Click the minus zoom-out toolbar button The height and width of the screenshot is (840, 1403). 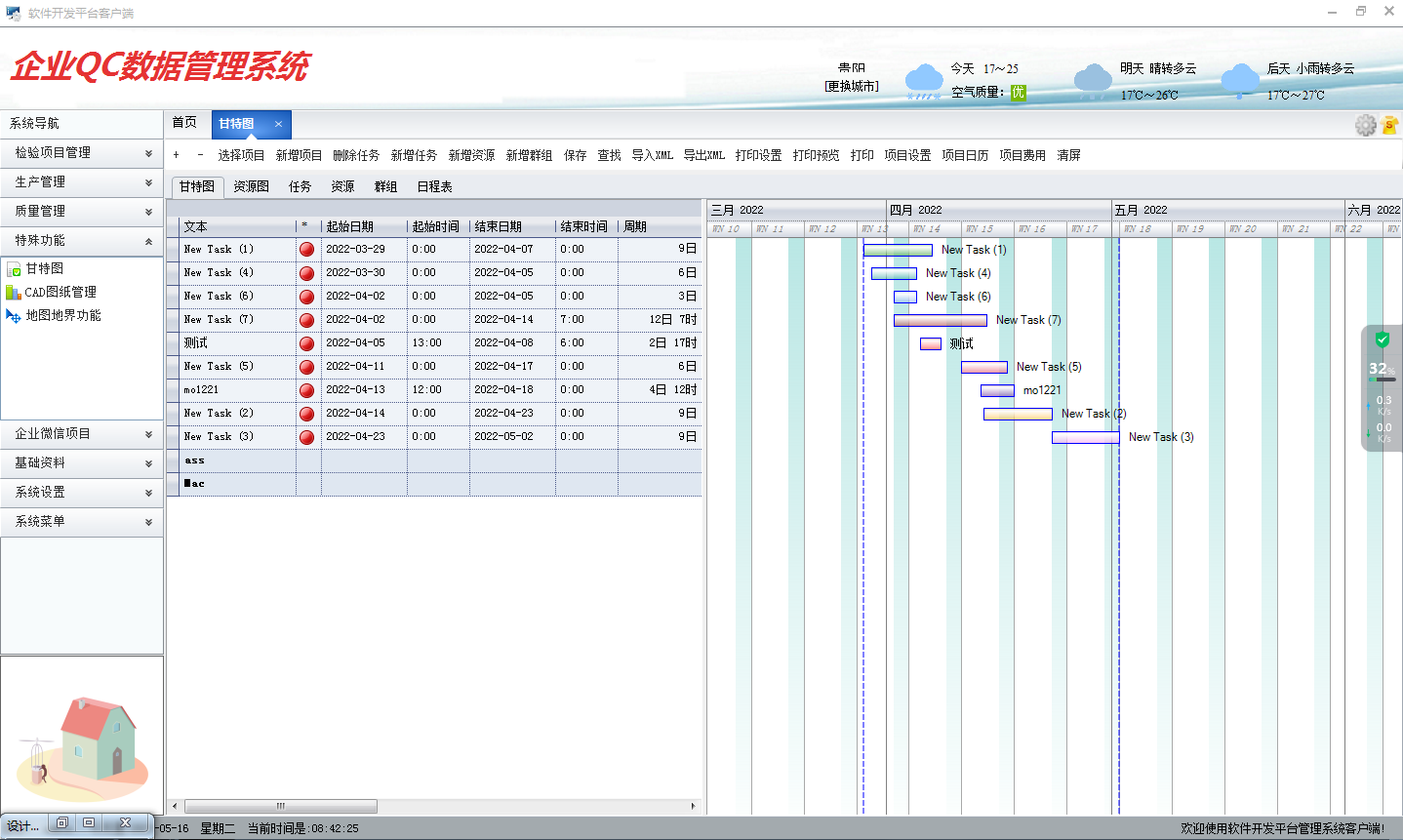pos(200,155)
